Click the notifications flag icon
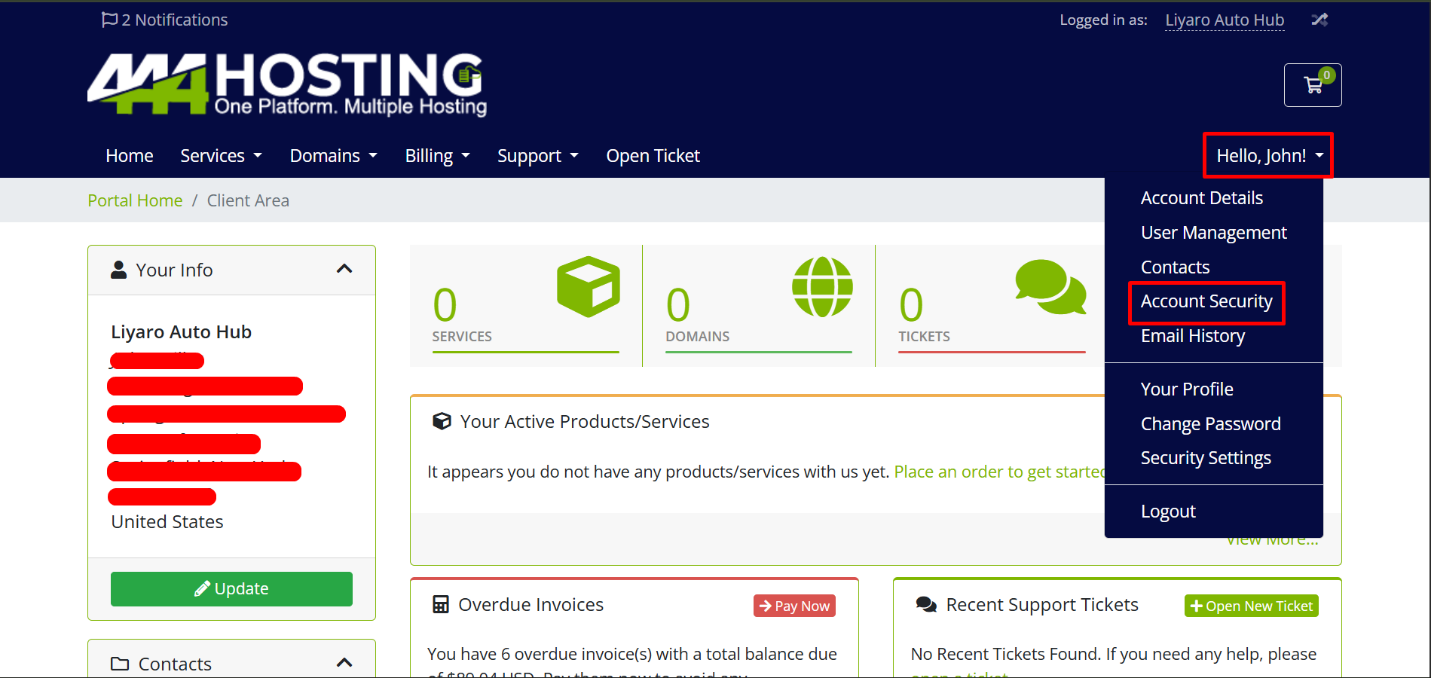Image resolution: width=1431 pixels, height=678 pixels. click(109, 20)
